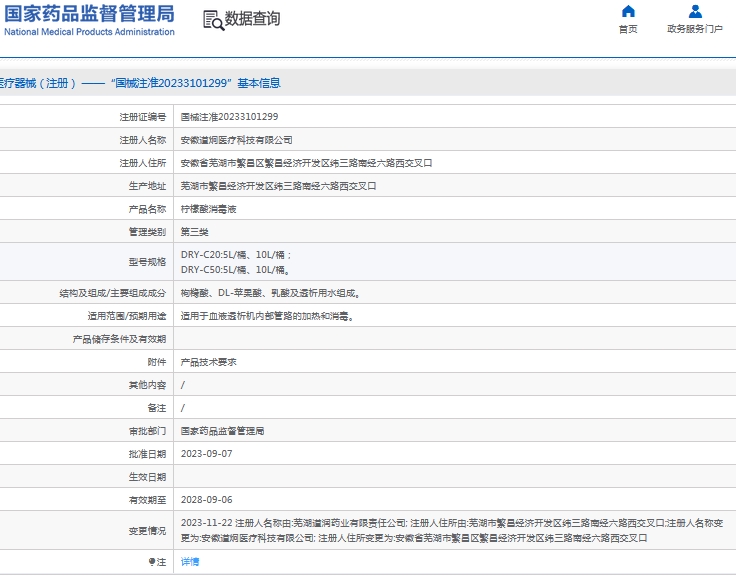
Task: Select registrant name 安徽道润医疗科技有限公司
Action: 237,140
